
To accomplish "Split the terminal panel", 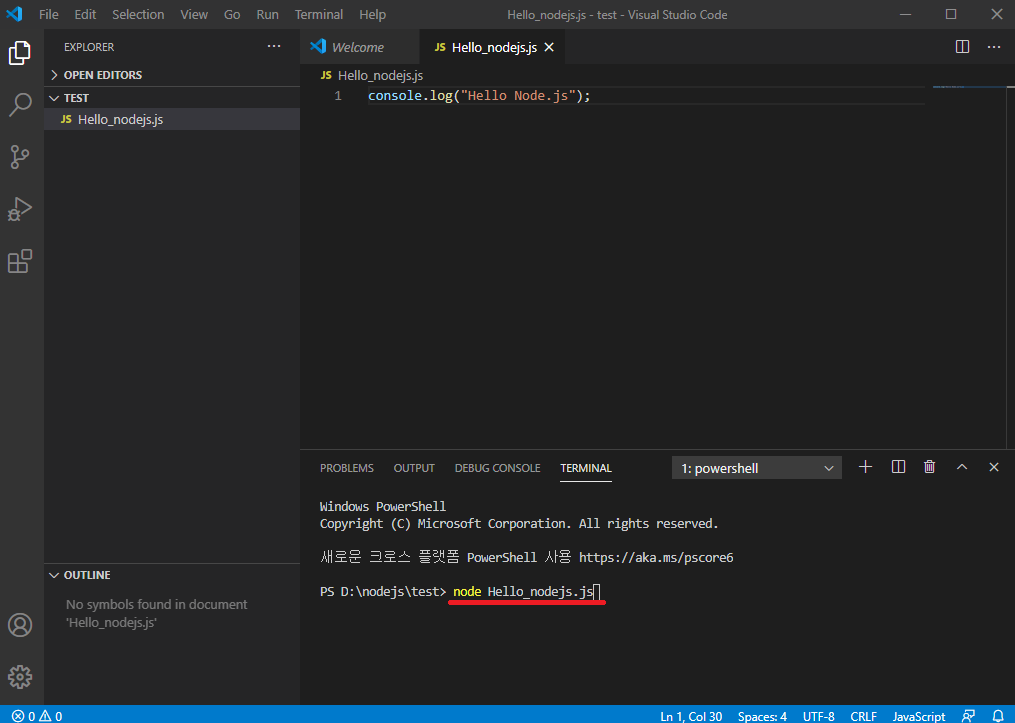I will click(898, 467).
